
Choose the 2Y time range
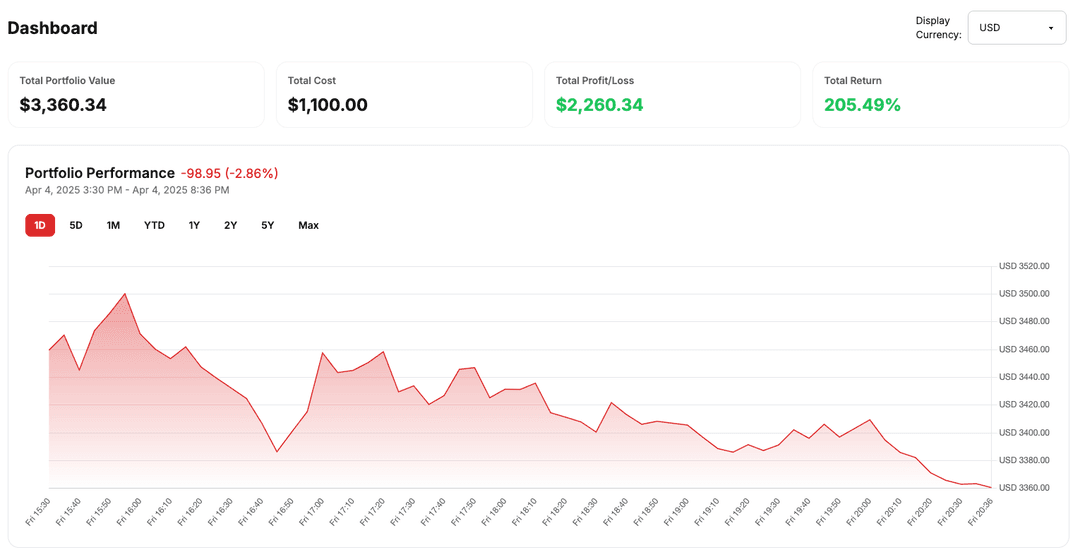tap(230, 225)
